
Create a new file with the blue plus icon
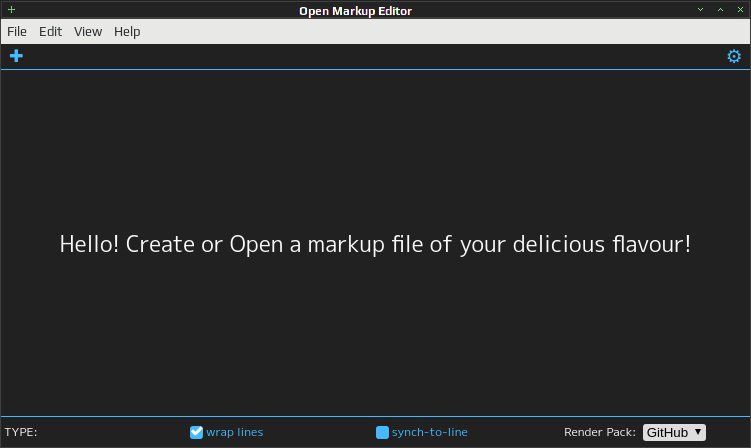coord(16,56)
